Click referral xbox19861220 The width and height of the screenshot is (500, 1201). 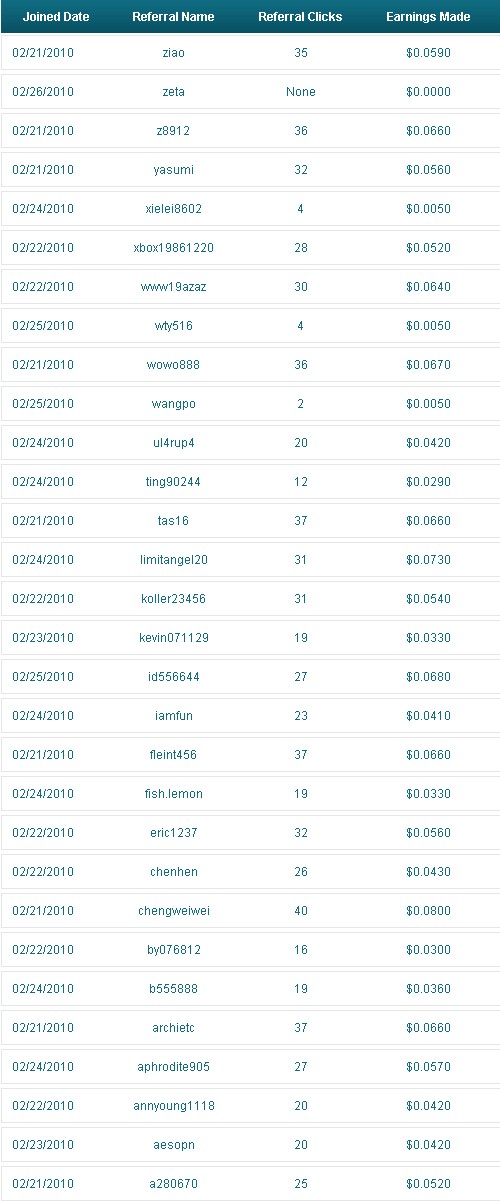pos(173,247)
